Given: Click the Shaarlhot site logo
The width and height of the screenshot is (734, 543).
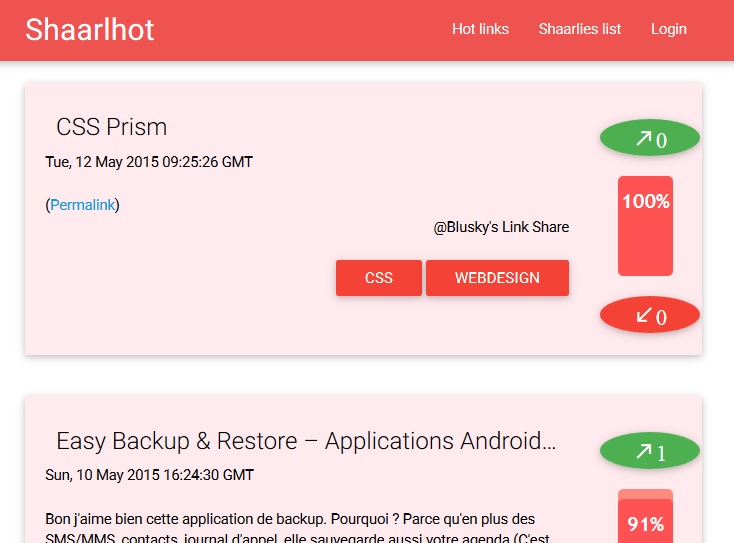Looking at the screenshot, I should 90,29.
